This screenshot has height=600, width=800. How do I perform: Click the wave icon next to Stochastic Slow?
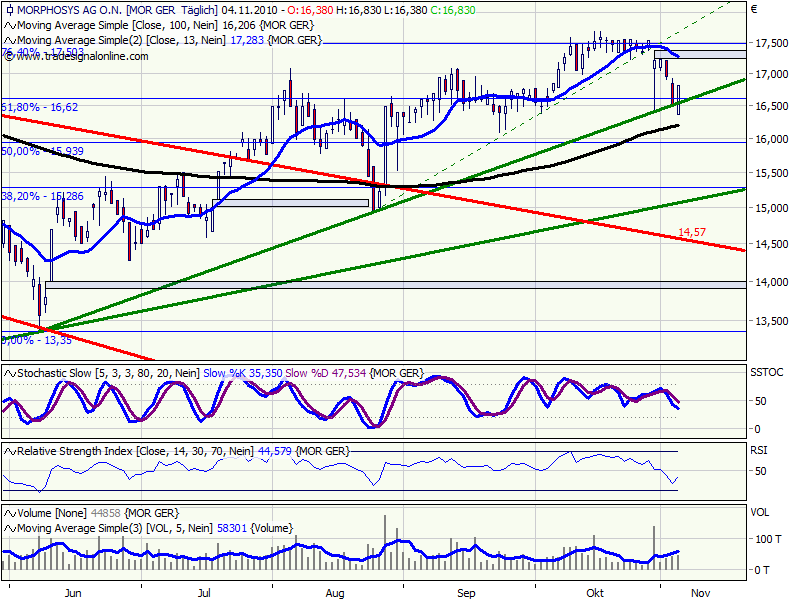click(x=11, y=369)
